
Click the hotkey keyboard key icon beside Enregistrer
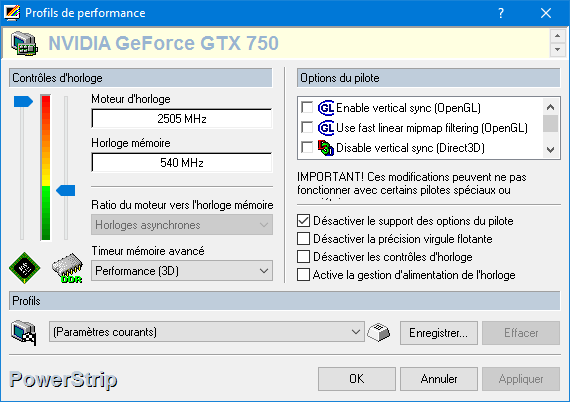(378, 332)
